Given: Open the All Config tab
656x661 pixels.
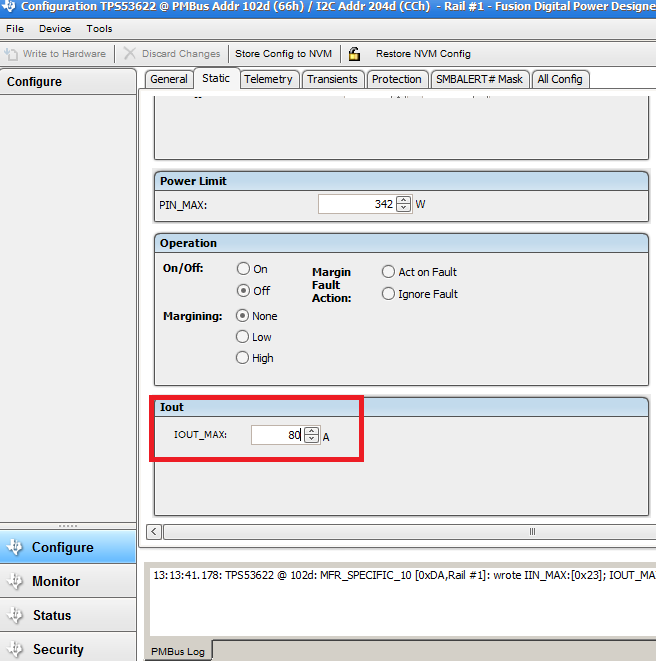Looking at the screenshot, I should 560,79.
